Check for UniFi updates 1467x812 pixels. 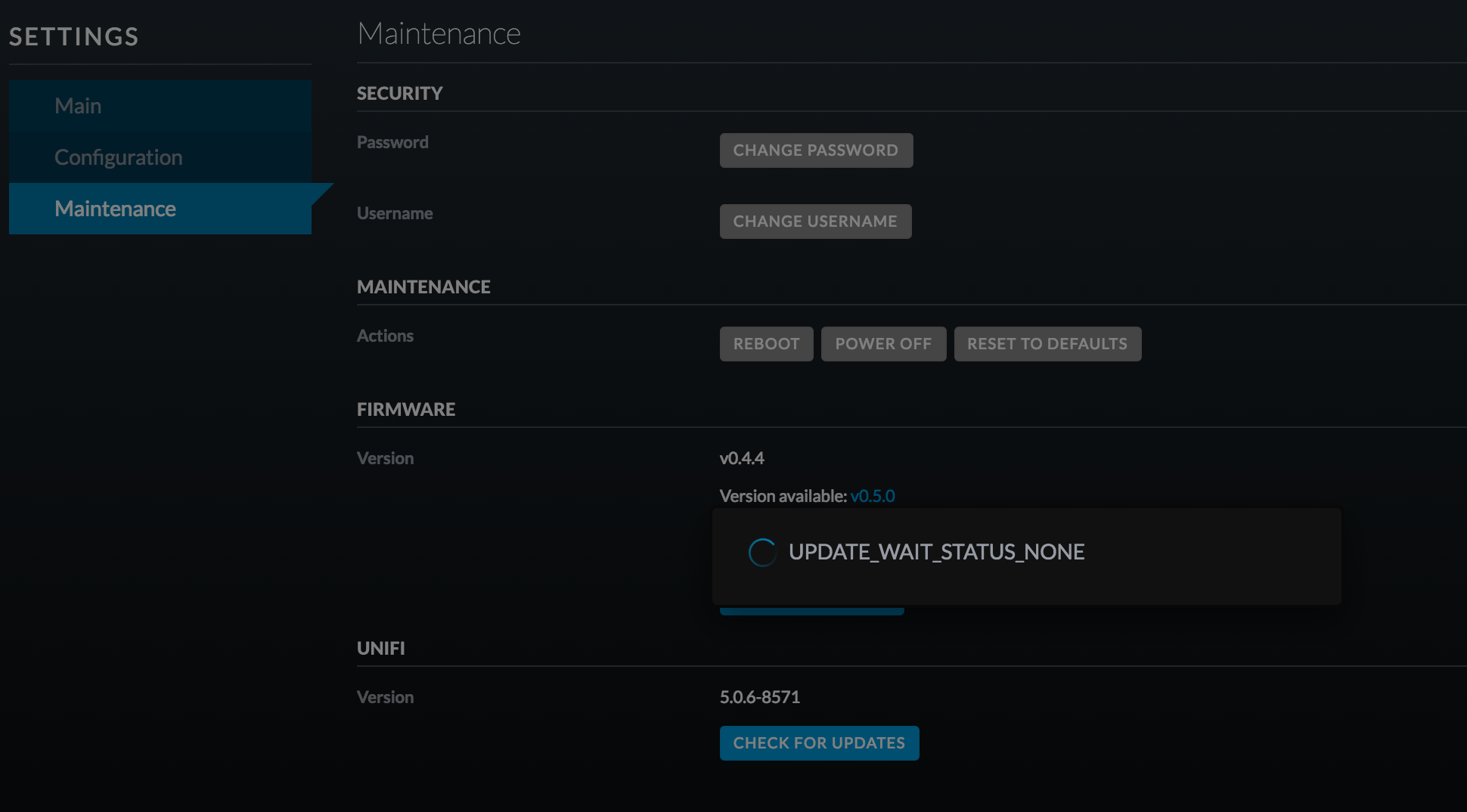[819, 743]
